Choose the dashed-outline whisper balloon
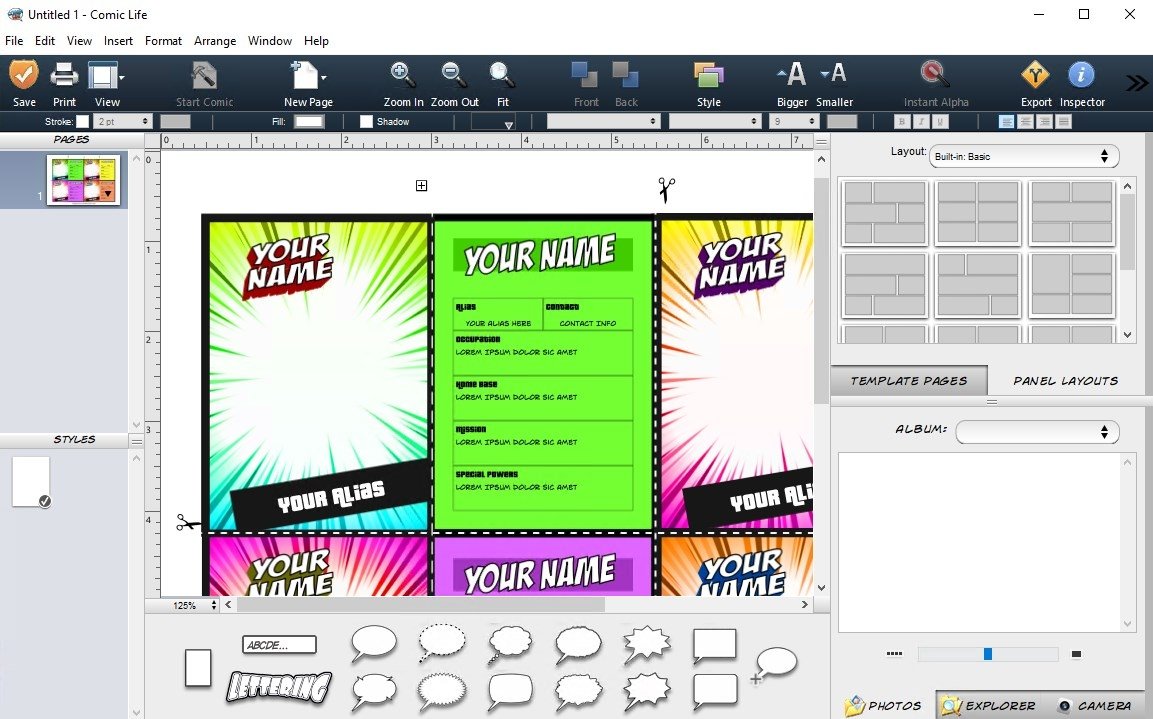Image resolution: width=1153 pixels, height=719 pixels. pyautogui.click(x=442, y=643)
